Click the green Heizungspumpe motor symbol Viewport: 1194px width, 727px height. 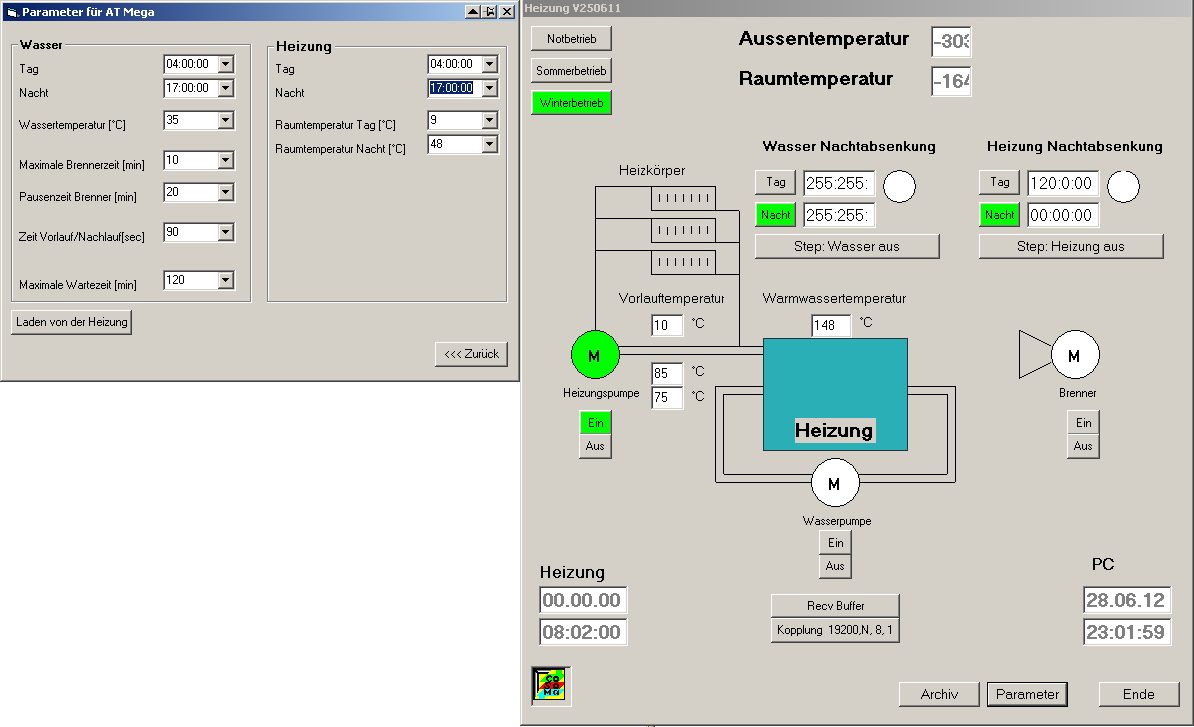595,354
